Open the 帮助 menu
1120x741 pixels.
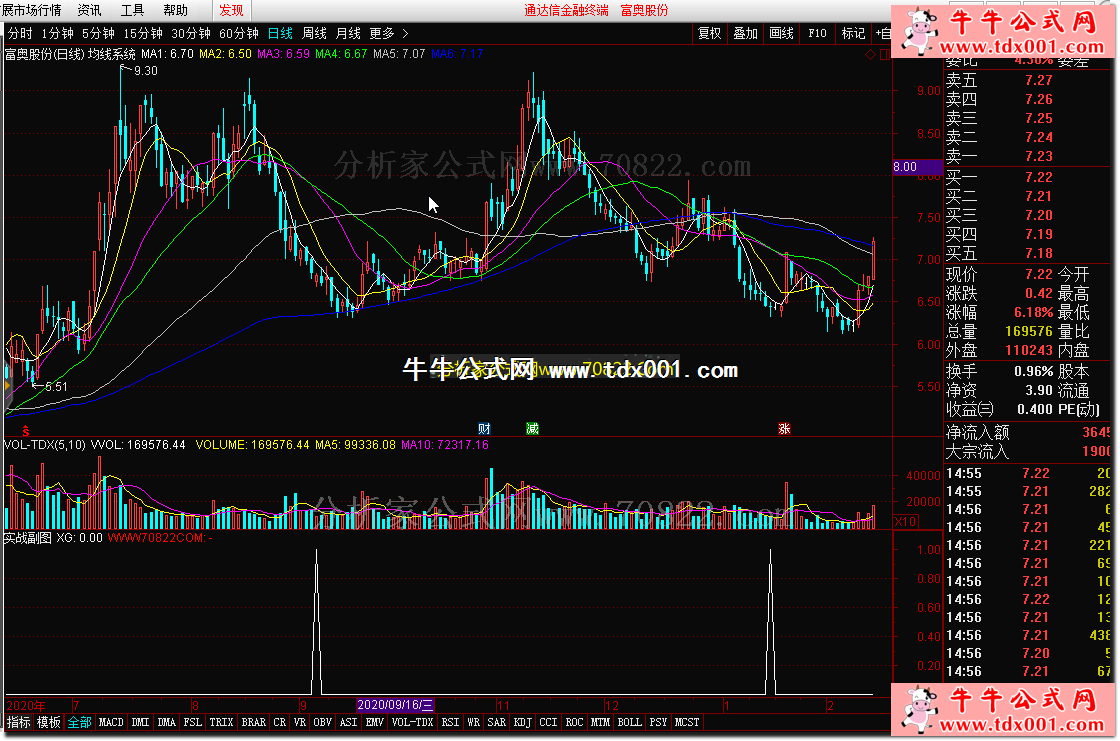click(175, 10)
